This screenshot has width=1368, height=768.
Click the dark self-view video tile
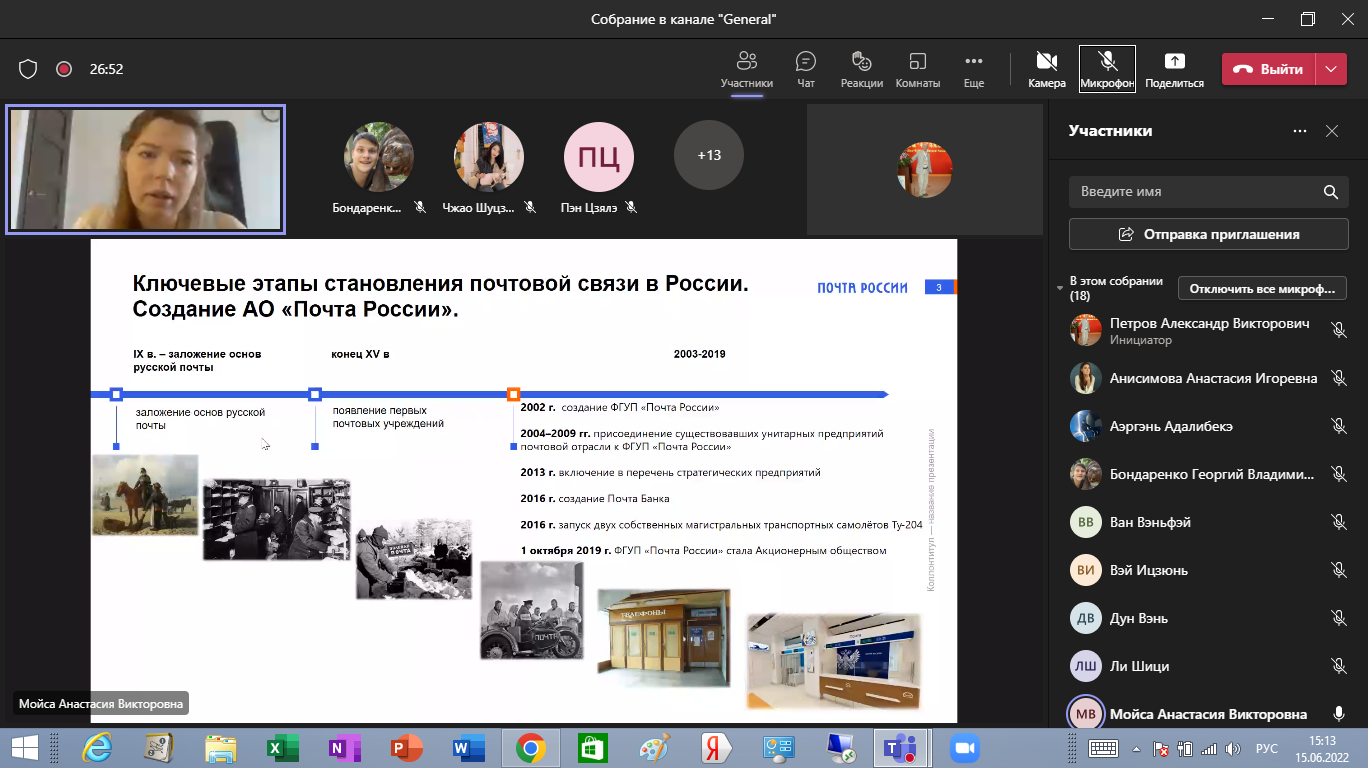[x=923, y=170]
